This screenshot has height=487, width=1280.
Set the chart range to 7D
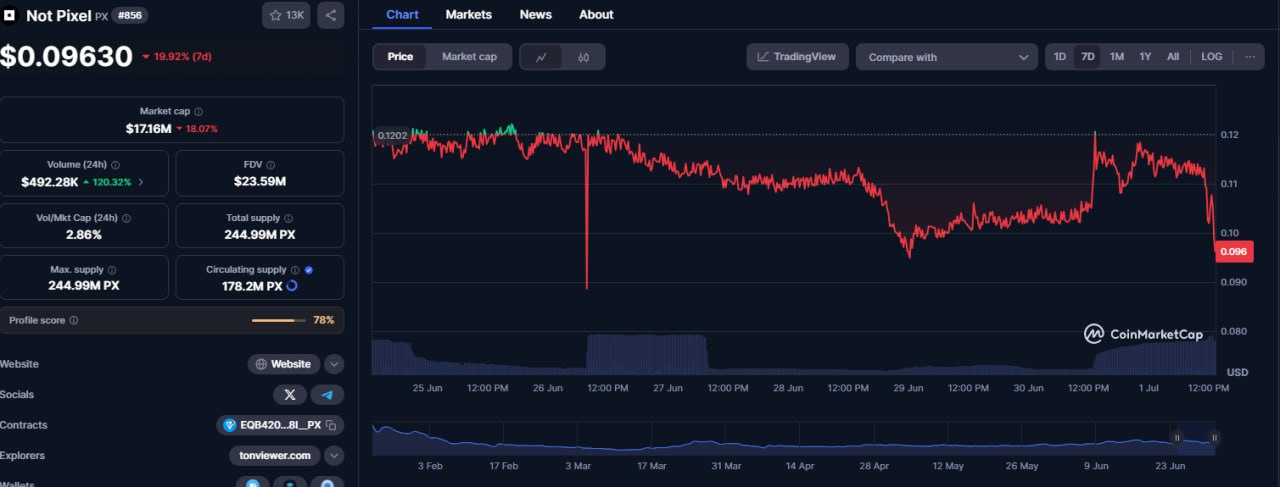(1088, 57)
